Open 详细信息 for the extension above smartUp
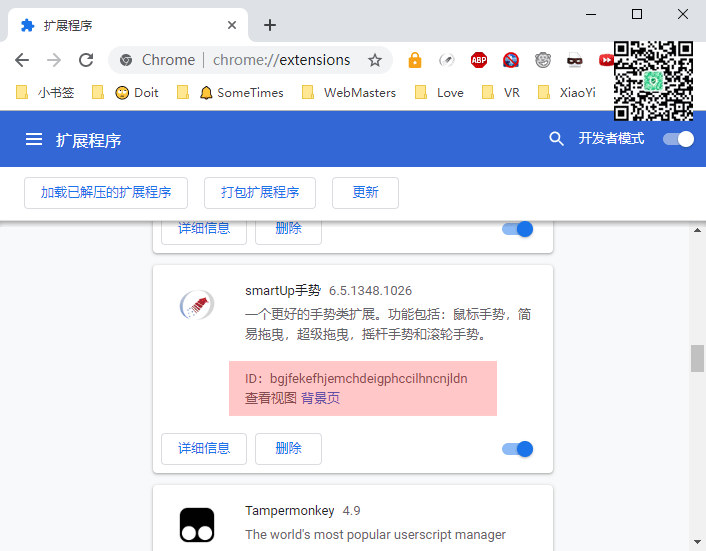 (204, 232)
